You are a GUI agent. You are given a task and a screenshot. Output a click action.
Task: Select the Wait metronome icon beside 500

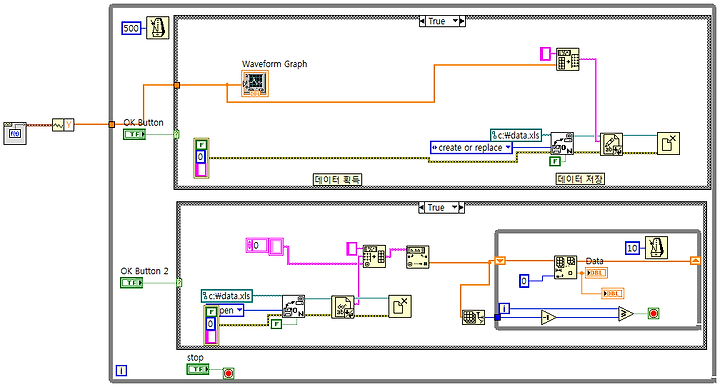[x=158, y=28]
